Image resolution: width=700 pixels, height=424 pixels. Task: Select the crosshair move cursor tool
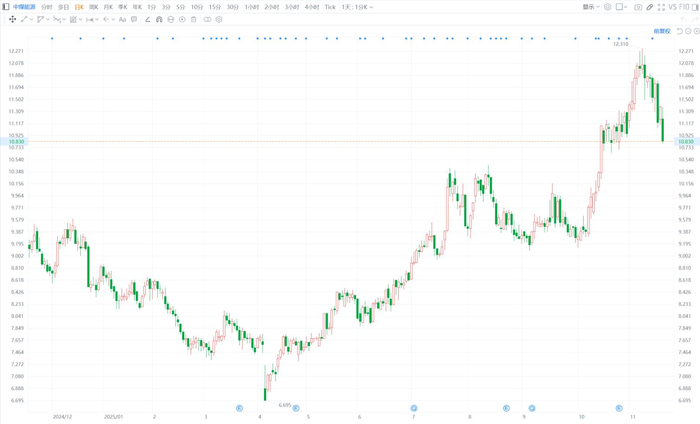(12, 19)
